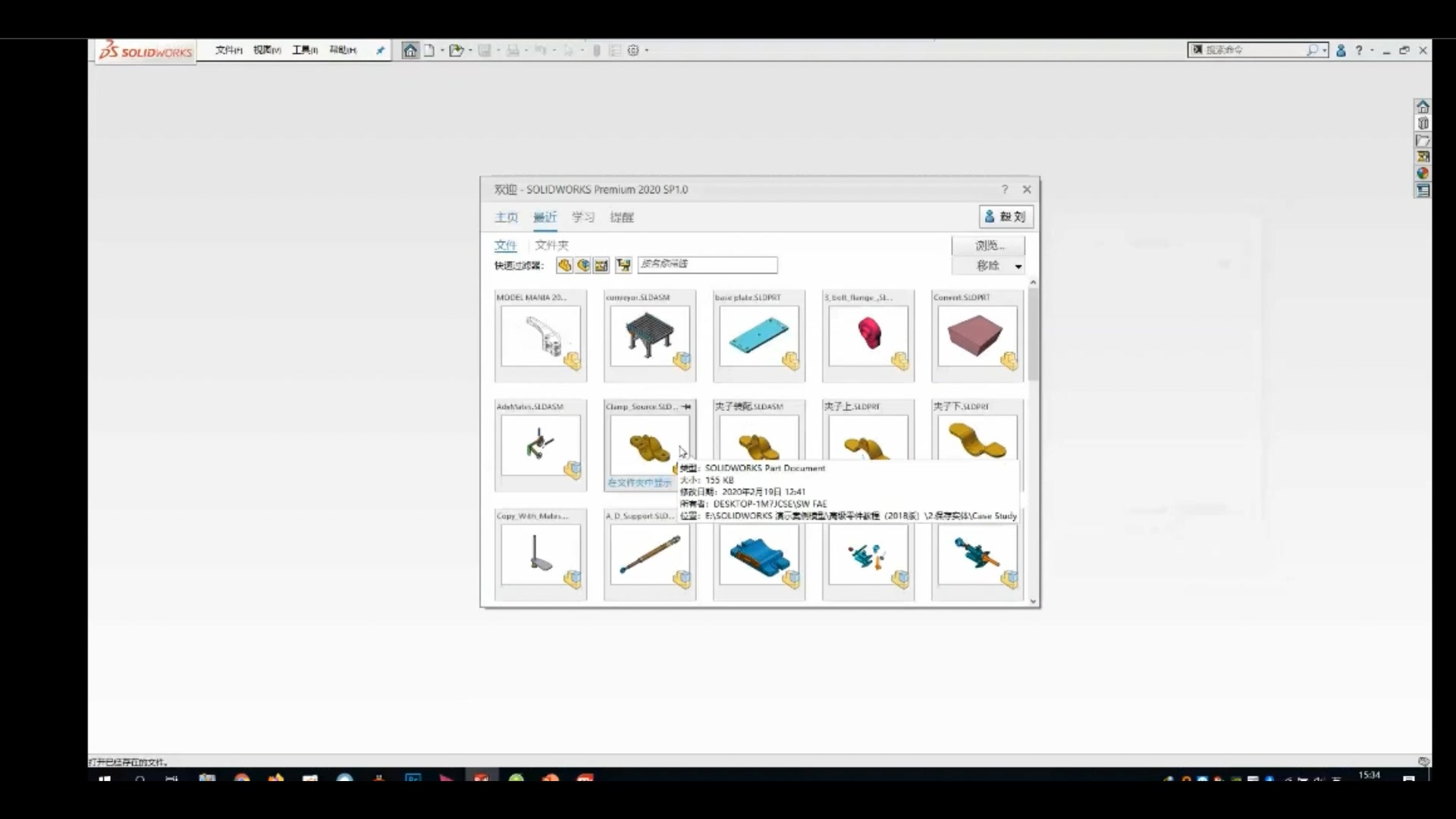Open the New Document dropdown arrow
This screenshot has height=819, width=1456.
click(441, 49)
